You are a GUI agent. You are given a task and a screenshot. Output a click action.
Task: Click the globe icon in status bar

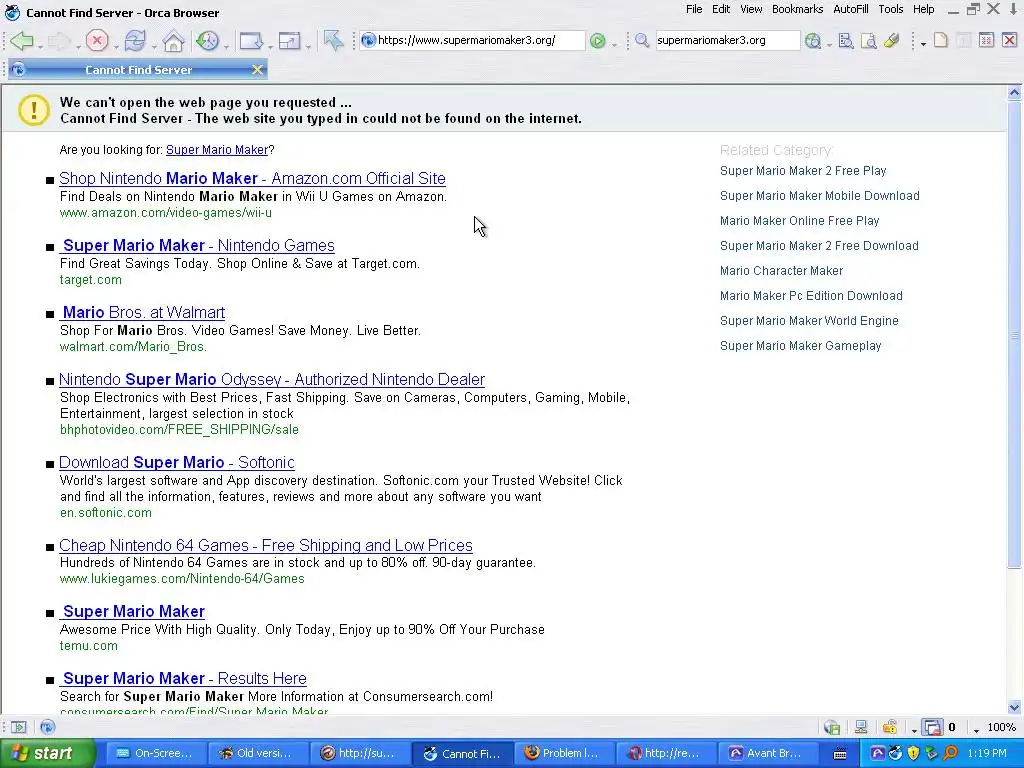coord(48,727)
